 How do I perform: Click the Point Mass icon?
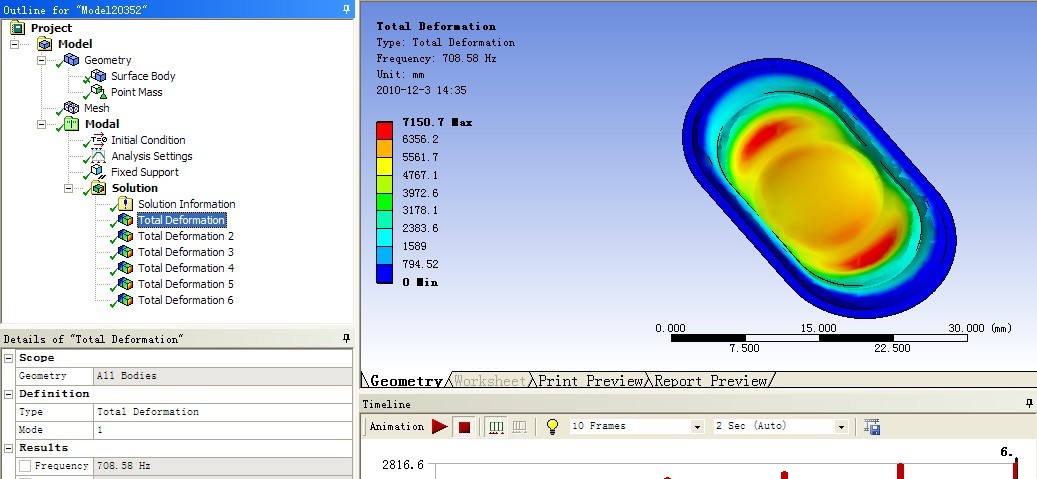pyautogui.click(x=97, y=92)
